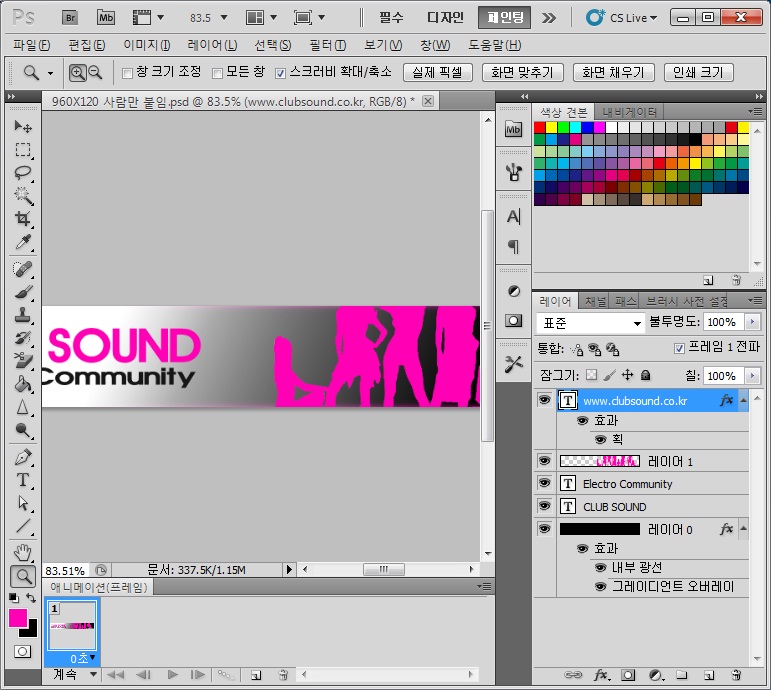
Task: Select the Lasso tool
Action: click(x=23, y=173)
